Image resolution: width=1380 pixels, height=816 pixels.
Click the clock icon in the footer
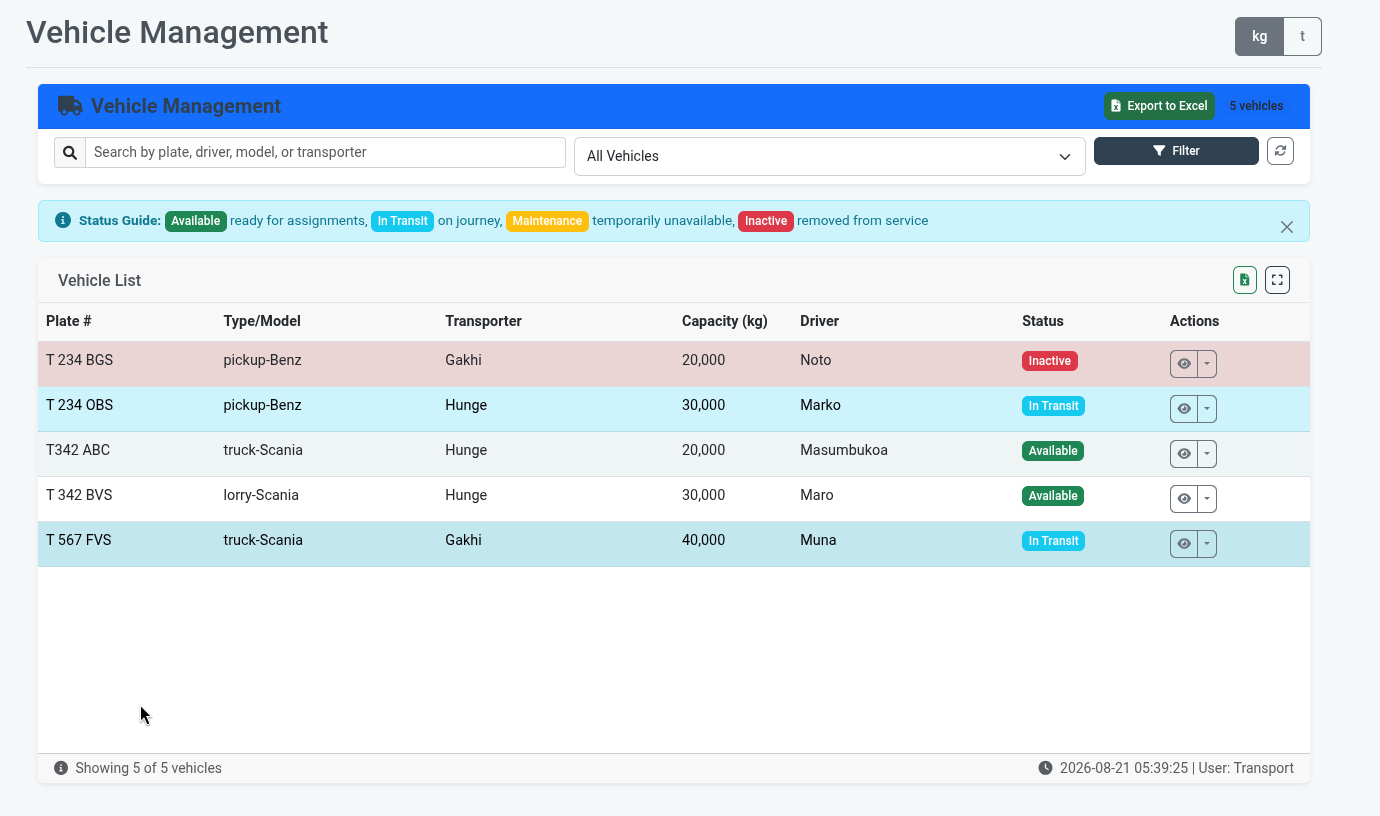tap(1045, 768)
